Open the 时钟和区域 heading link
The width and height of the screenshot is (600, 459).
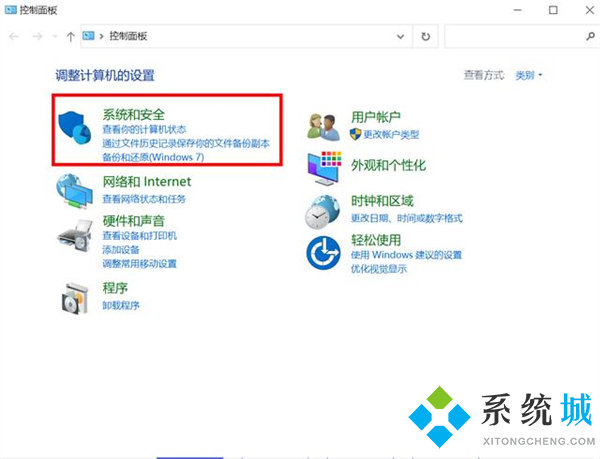coord(382,201)
